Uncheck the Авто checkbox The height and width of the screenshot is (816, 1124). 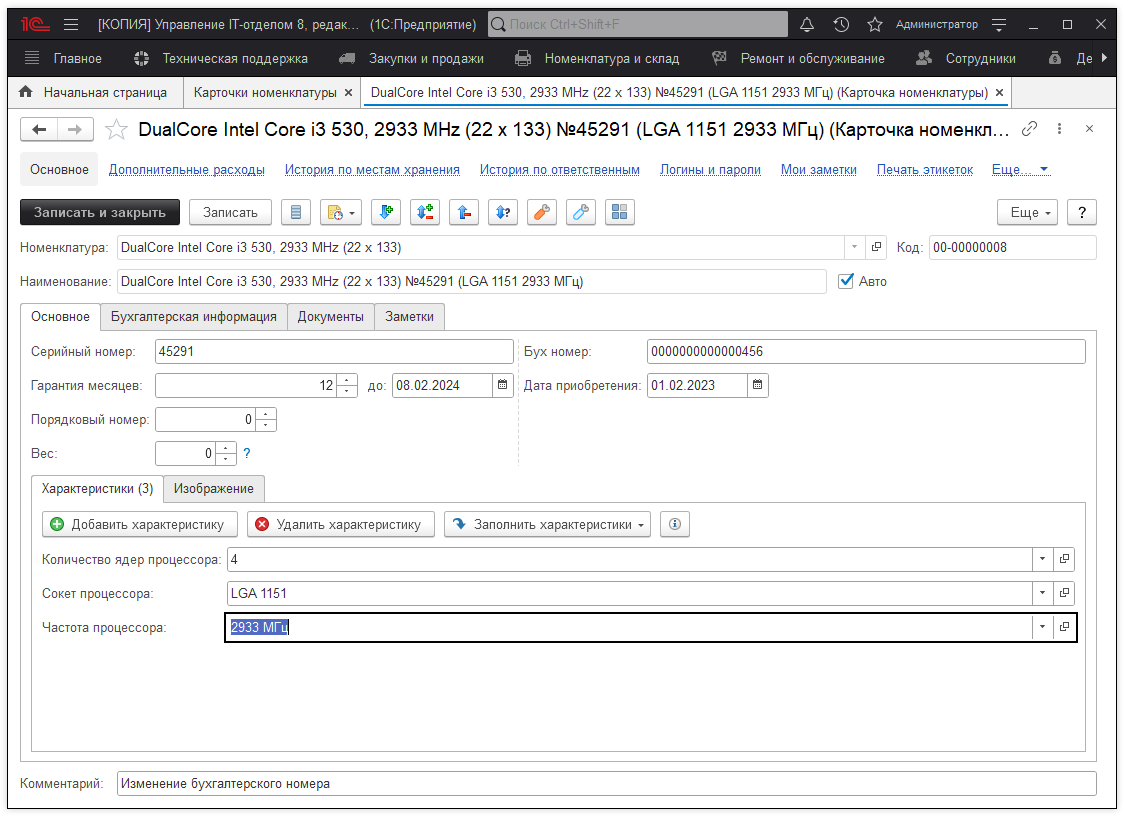pos(846,281)
